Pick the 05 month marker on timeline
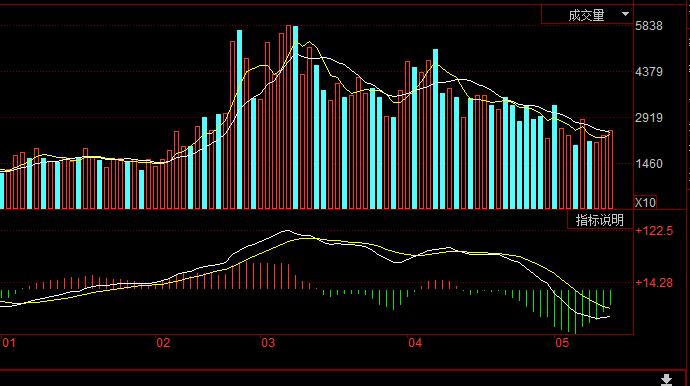This screenshot has width=690, height=386. coord(562,343)
